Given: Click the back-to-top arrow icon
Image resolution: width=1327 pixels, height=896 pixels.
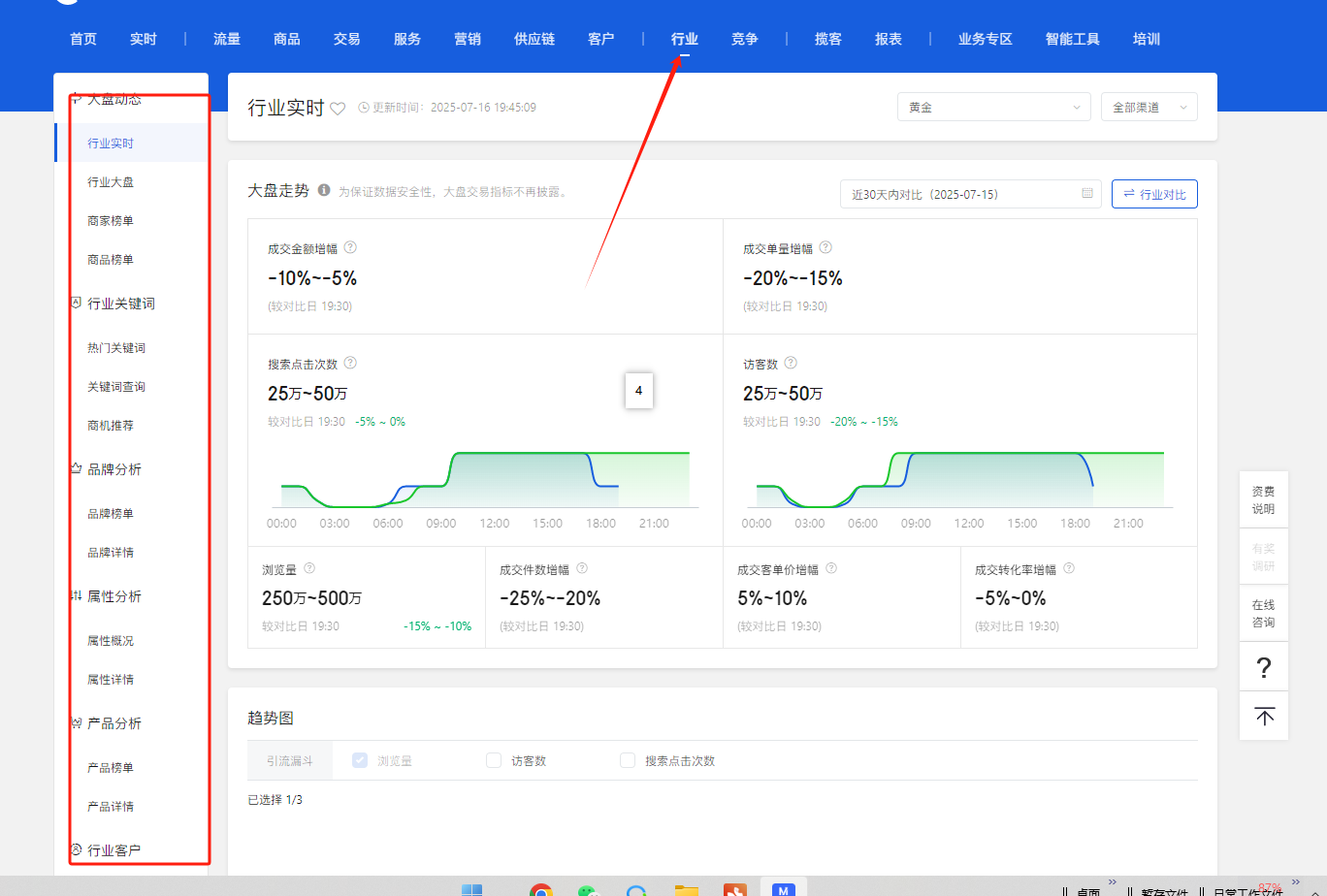Looking at the screenshot, I should 1264,717.
